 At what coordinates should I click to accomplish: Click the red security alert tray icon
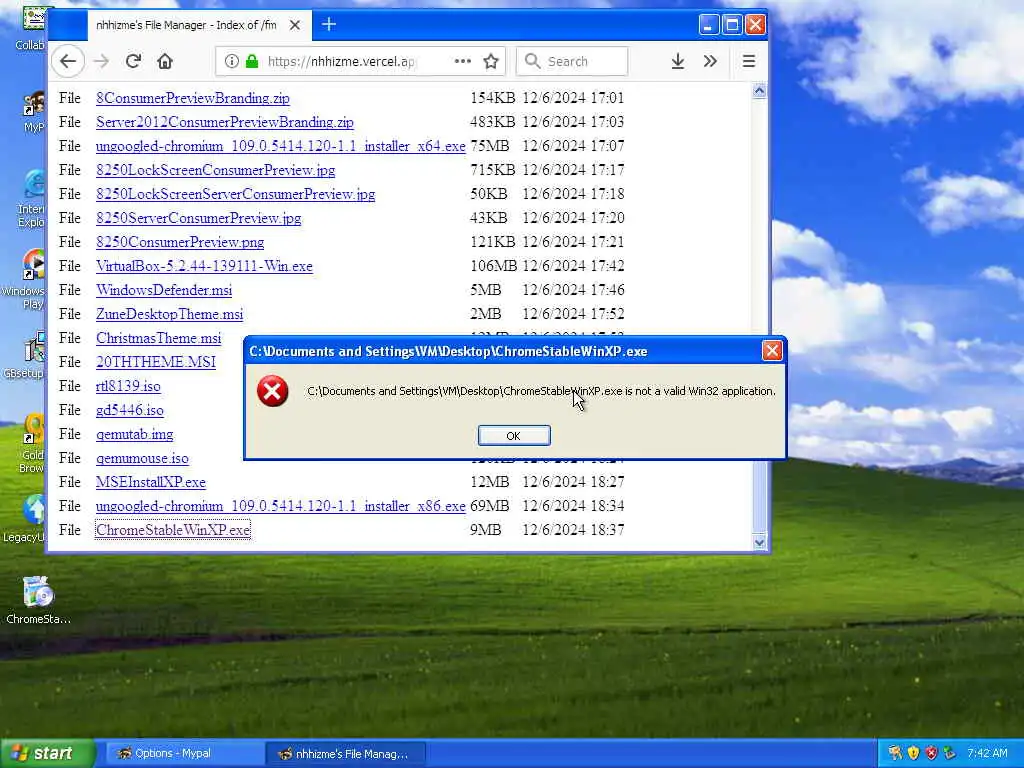pos(931,753)
